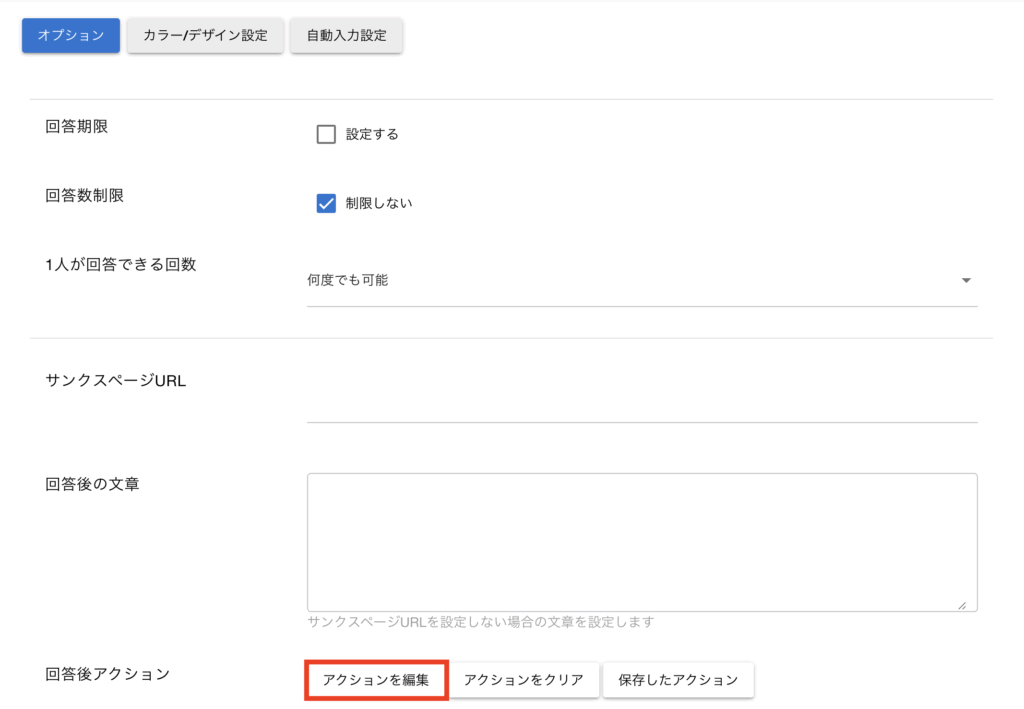The width and height of the screenshot is (1024, 709).
Task: Expand dropdown arrow for 1人が回答できる回数
Action: coord(966,281)
